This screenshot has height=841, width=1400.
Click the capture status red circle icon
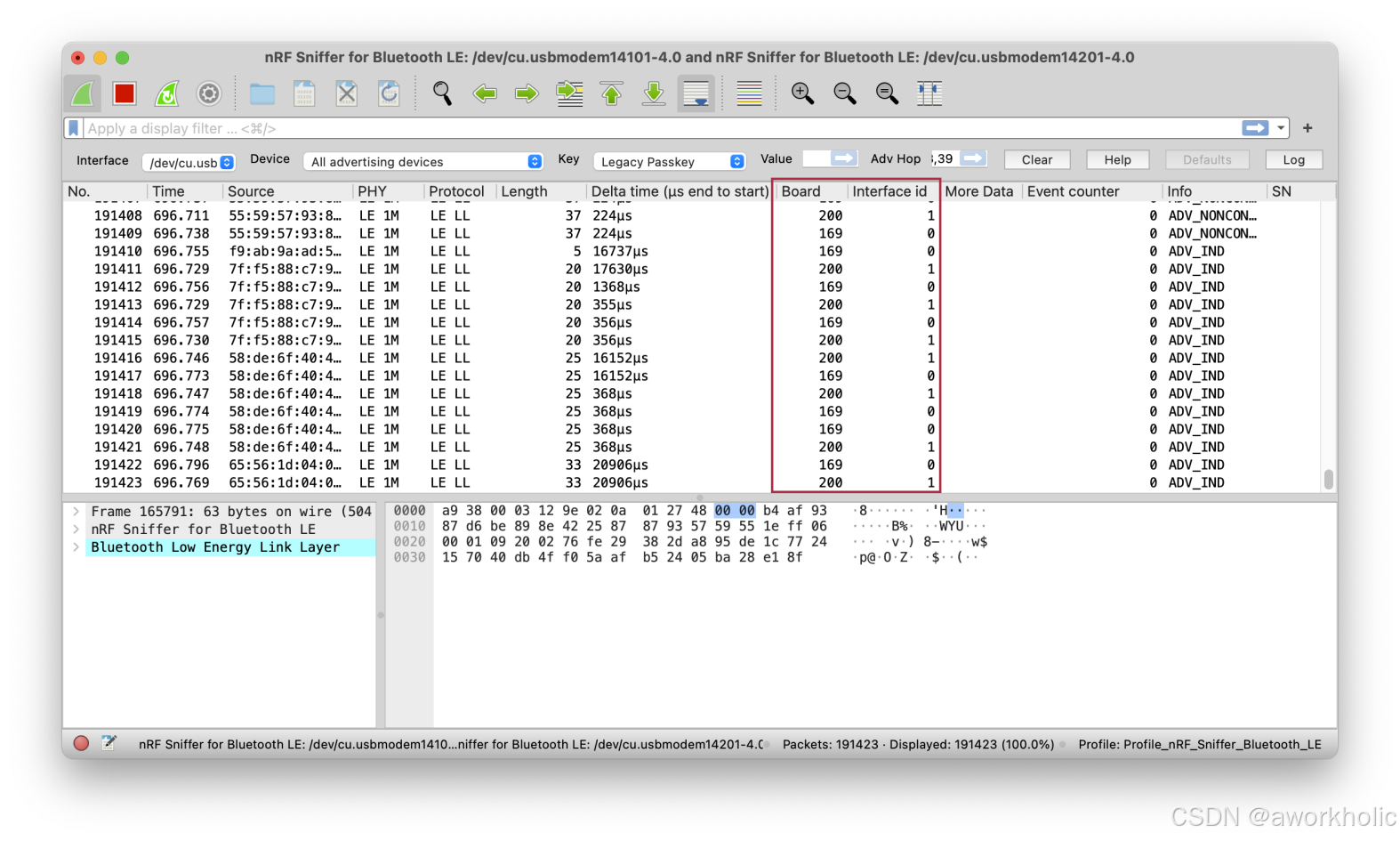pos(81,743)
